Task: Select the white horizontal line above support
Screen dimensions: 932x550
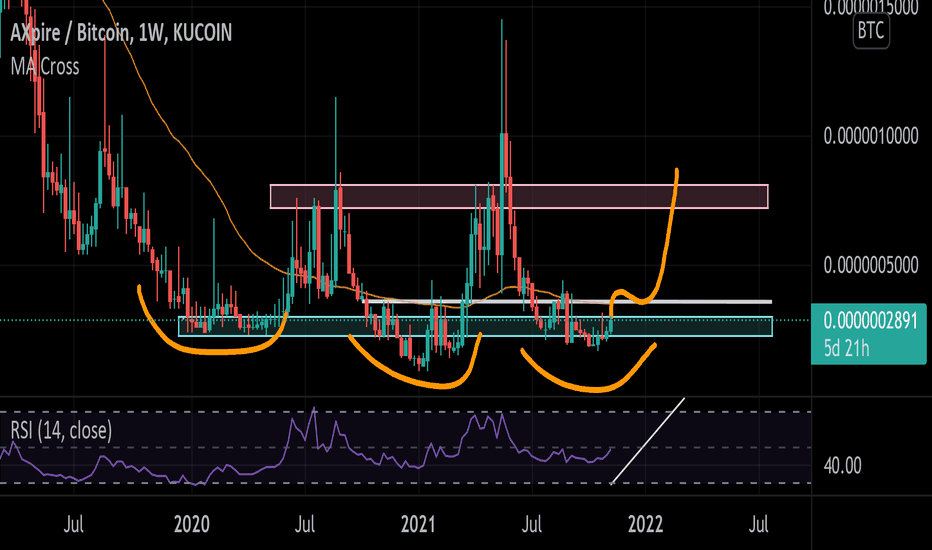Action: click(567, 302)
